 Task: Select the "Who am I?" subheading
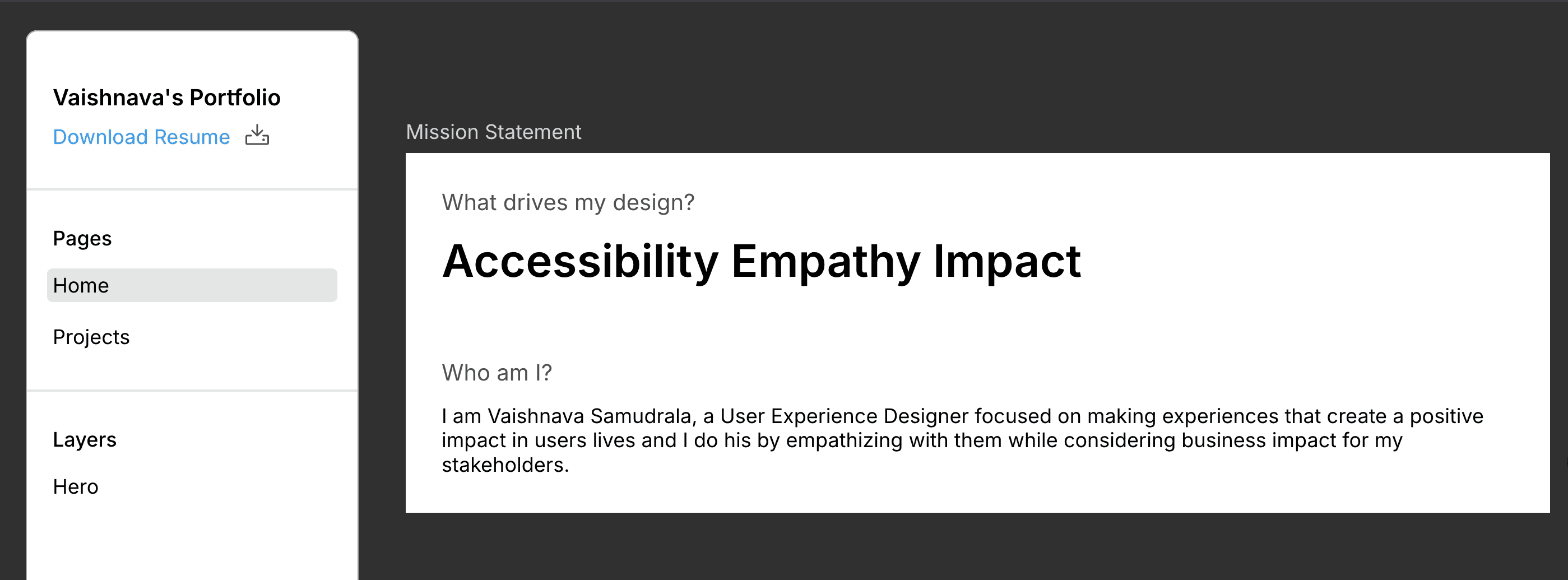coord(497,373)
